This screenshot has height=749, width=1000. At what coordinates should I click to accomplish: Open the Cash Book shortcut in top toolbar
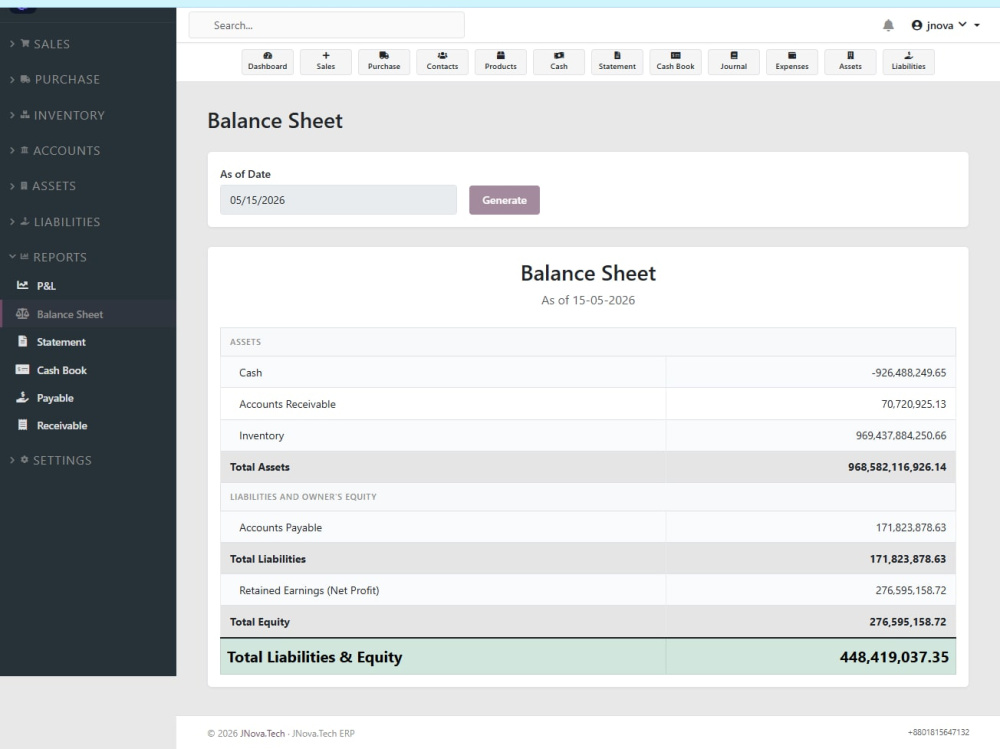click(x=675, y=61)
